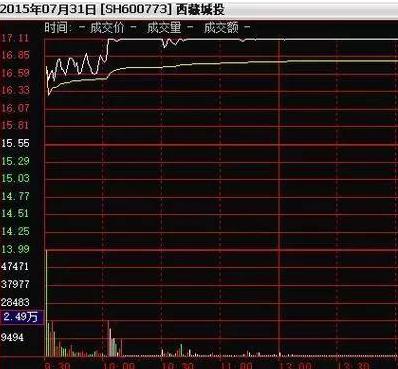The width and height of the screenshot is (398, 369).
Task: Select the 10:30 time axis marker
Action: pos(178,365)
